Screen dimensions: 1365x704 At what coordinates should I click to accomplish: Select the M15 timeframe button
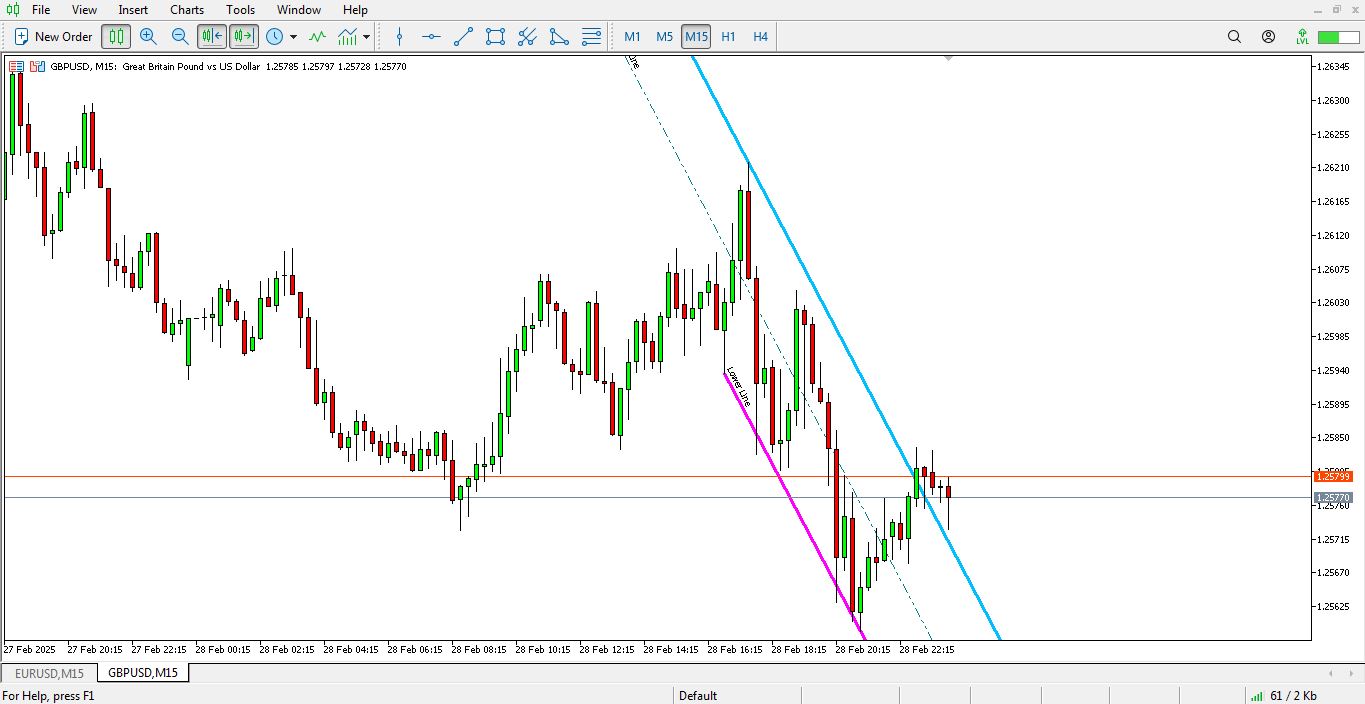[x=696, y=37]
